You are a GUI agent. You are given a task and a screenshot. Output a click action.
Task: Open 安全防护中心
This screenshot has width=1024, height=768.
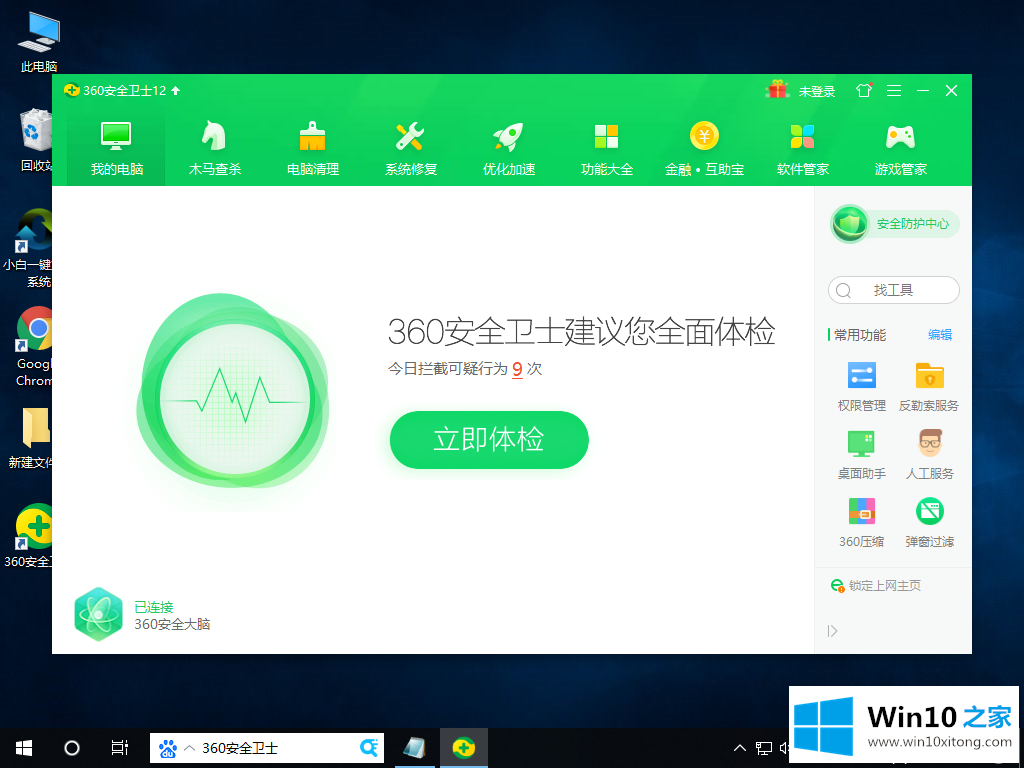[894, 224]
